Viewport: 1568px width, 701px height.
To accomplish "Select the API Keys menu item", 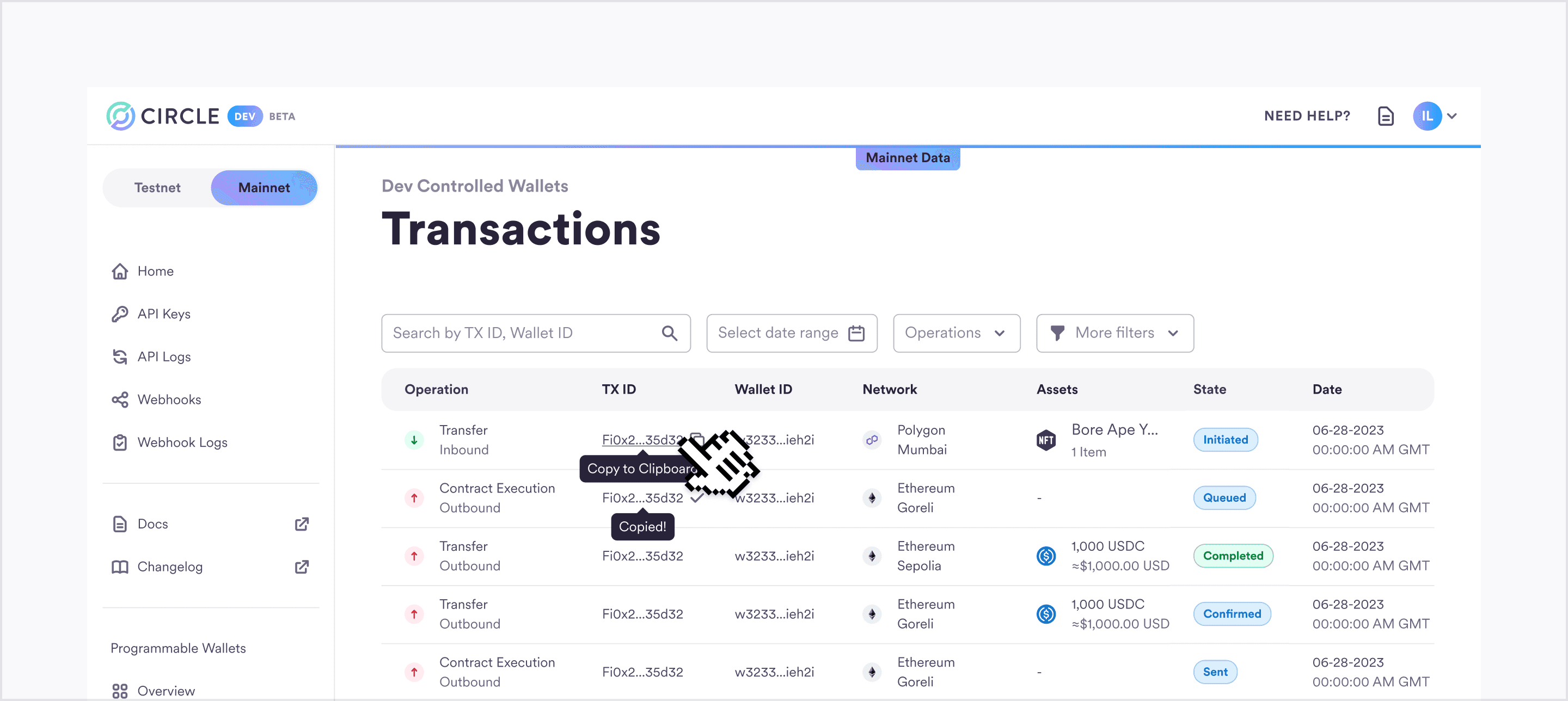I will coord(162,313).
